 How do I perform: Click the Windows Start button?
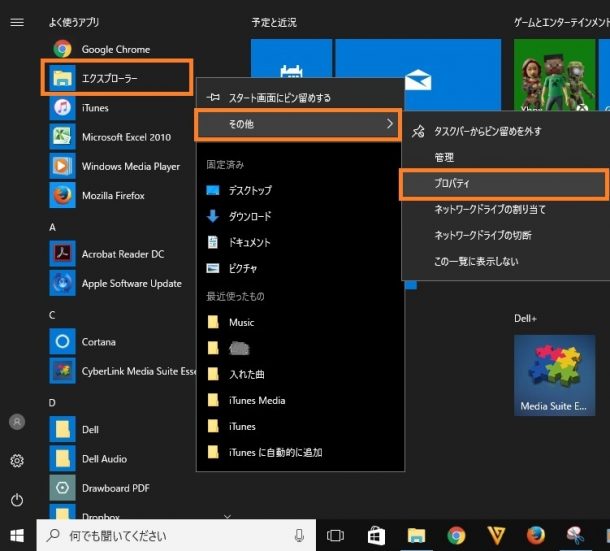click(x=17, y=536)
